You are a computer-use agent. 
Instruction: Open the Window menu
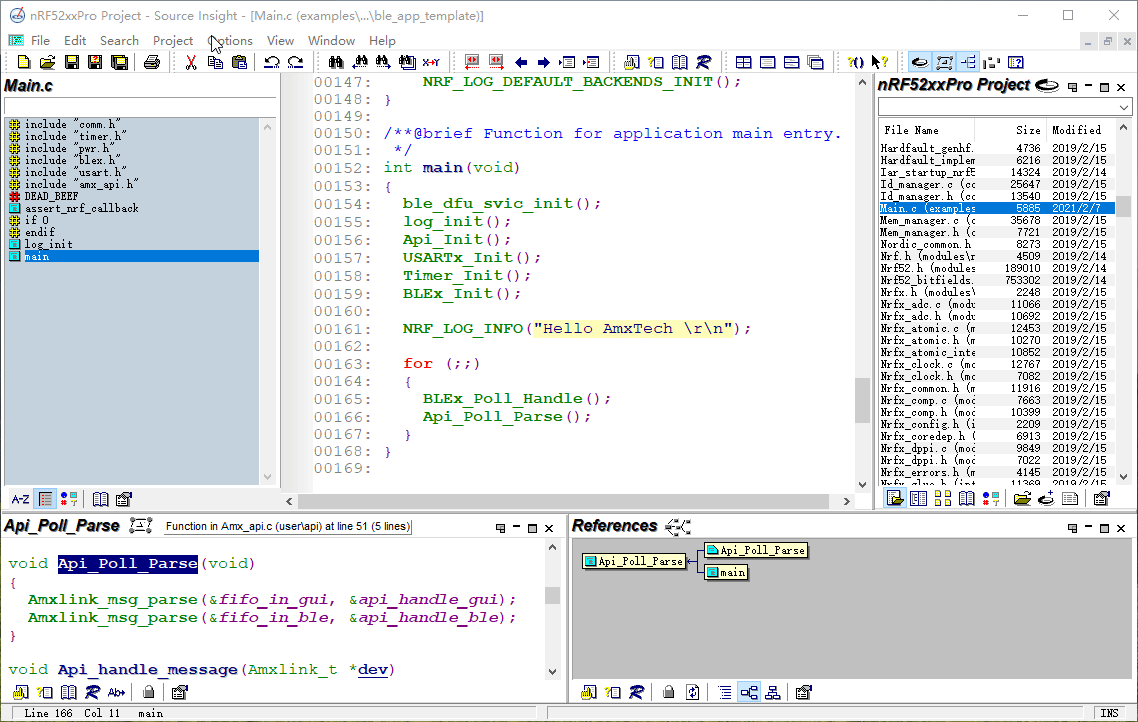click(331, 41)
